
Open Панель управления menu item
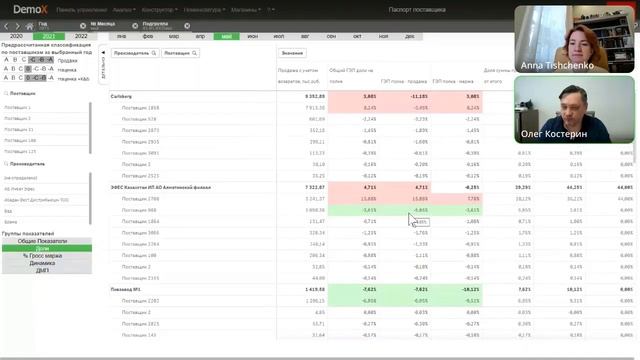(x=82, y=10)
